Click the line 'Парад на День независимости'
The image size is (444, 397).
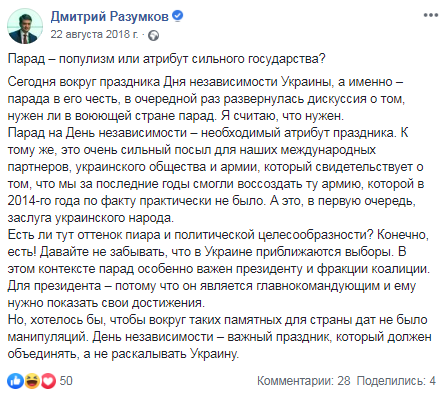point(208,133)
